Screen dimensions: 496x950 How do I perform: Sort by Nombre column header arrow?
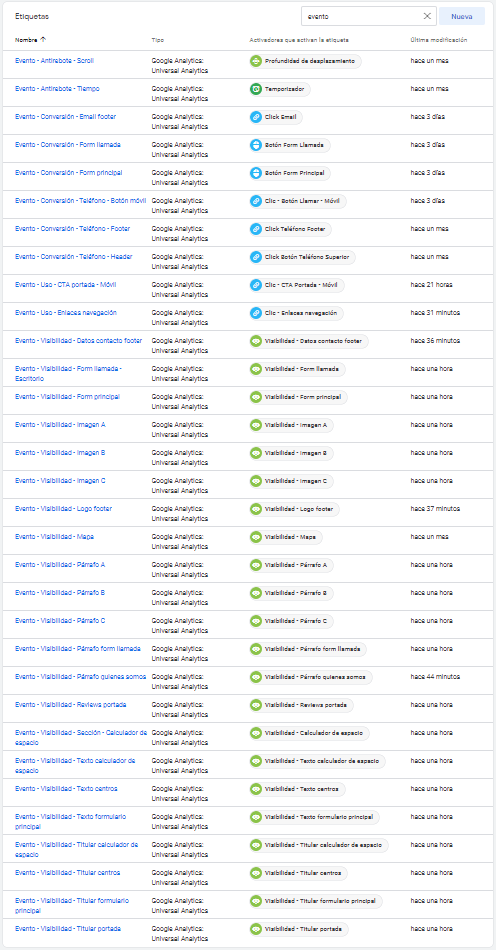(x=43, y=40)
